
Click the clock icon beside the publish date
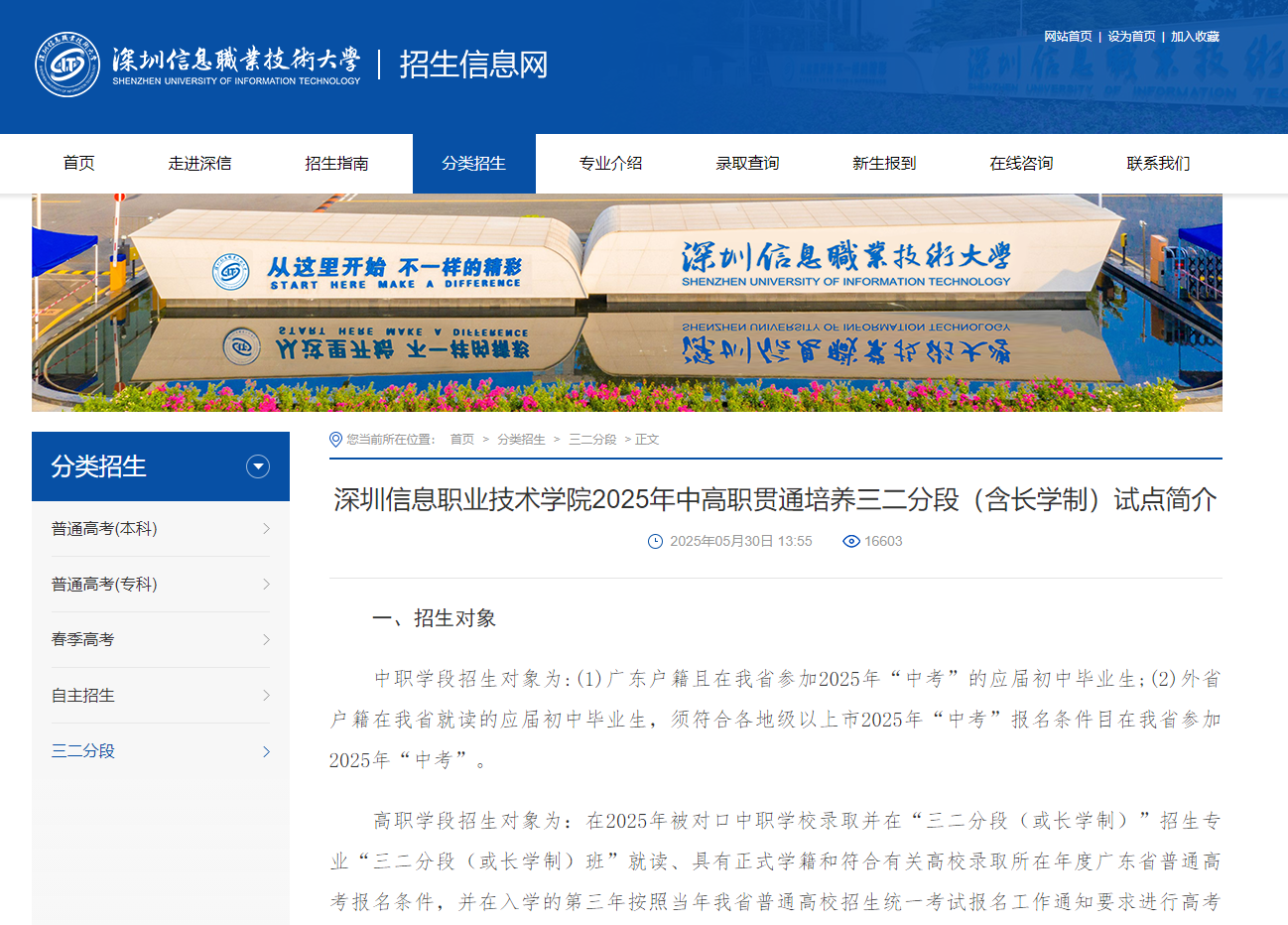point(656,541)
